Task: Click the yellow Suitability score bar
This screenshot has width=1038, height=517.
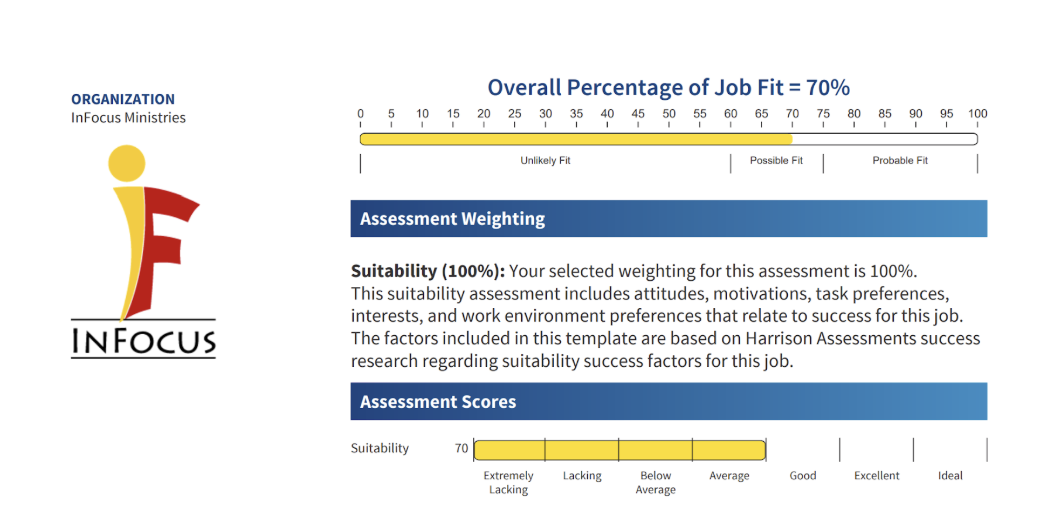Action: (x=619, y=449)
